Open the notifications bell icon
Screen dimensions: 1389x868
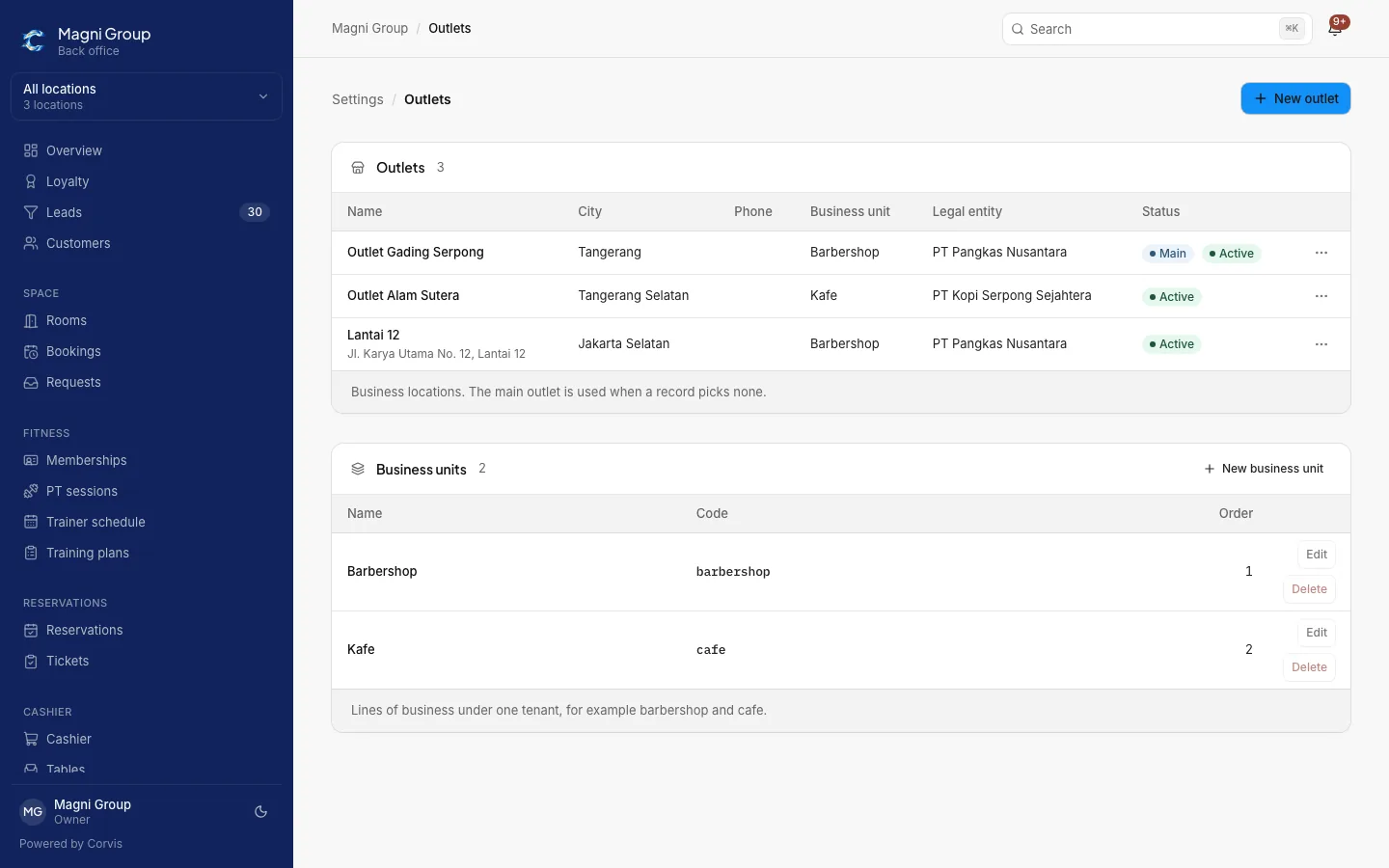click(1335, 29)
